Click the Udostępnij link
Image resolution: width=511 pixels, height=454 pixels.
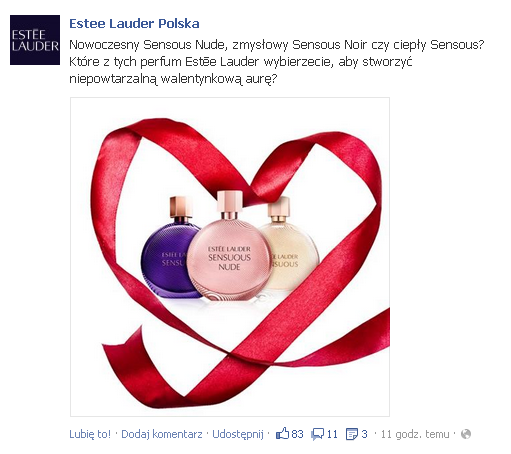click(x=238, y=434)
